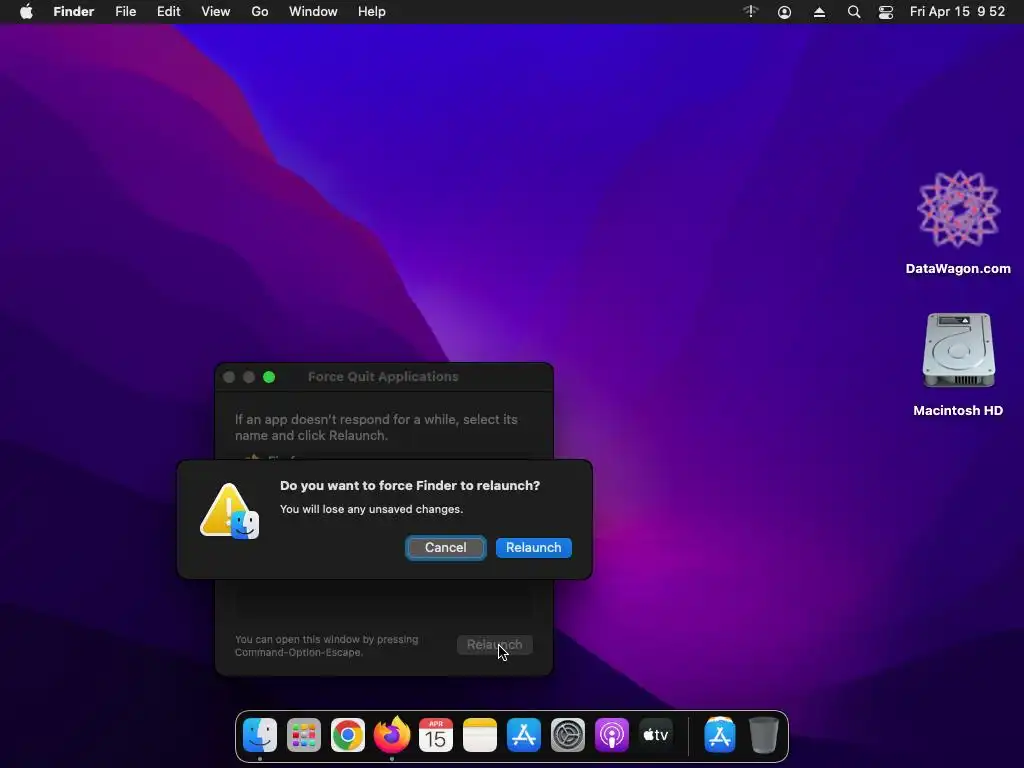Open the Trash in the Dock
Image resolution: width=1024 pixels, height=768 pixels.
click(x=763, y=735)
